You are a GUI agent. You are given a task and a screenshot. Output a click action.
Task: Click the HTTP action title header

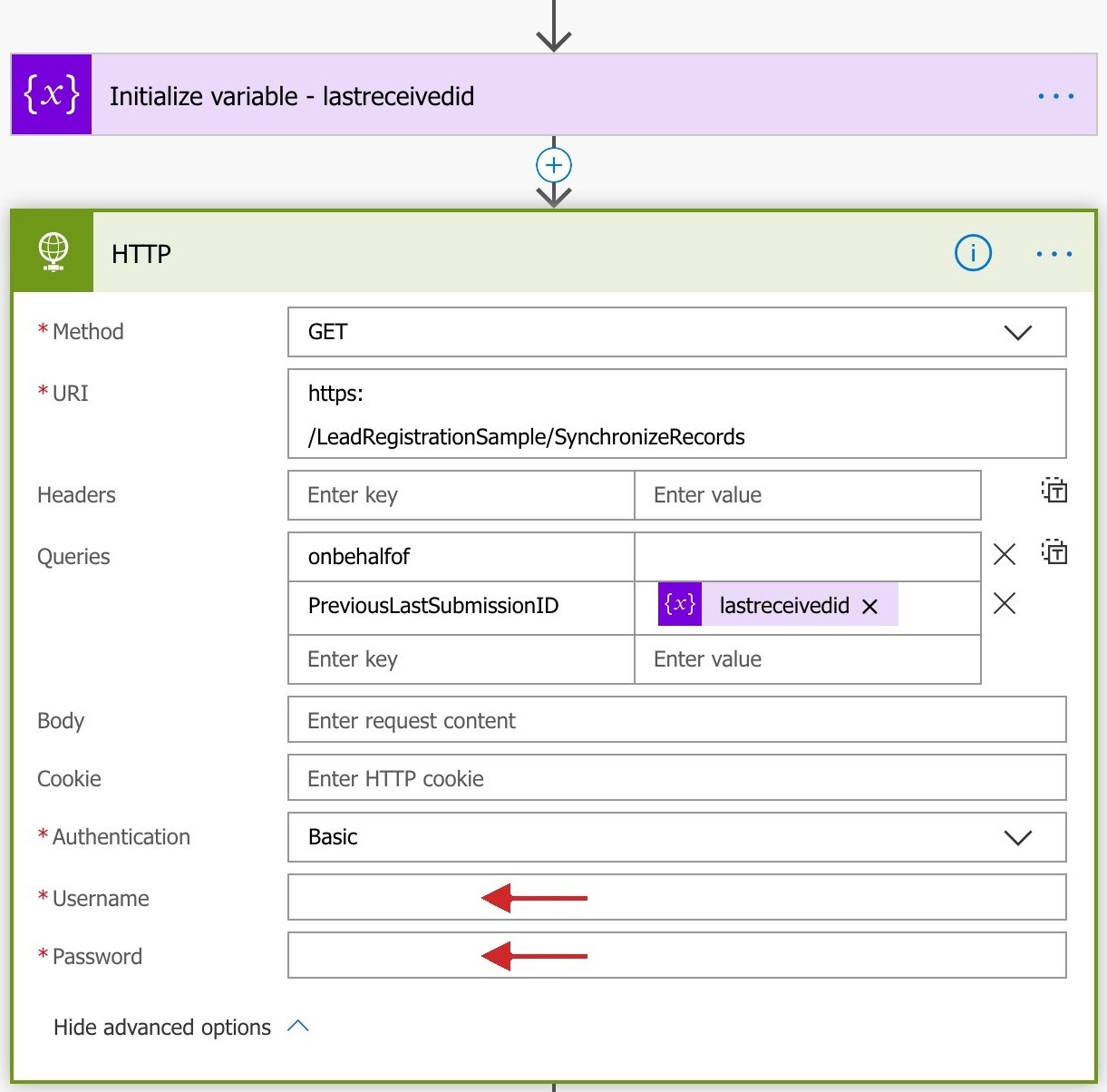pos(141,254)
